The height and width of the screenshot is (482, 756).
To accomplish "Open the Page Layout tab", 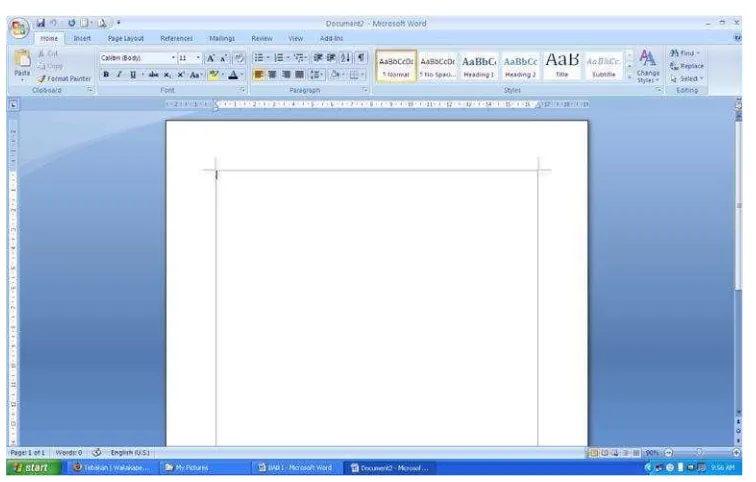I will pos(126,38).
